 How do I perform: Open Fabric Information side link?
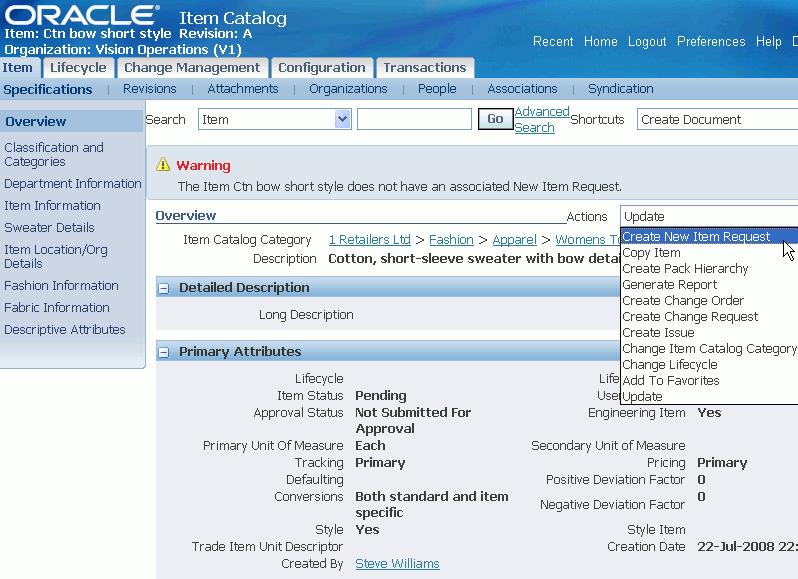[57, 307]
